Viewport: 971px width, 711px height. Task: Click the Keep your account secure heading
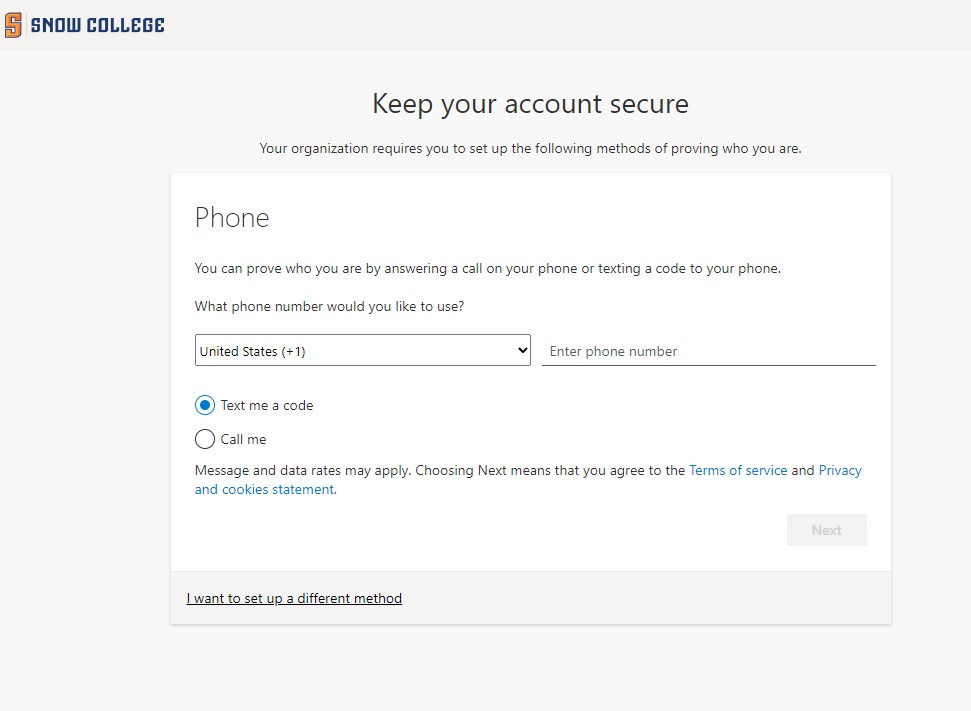click(530, 104)
